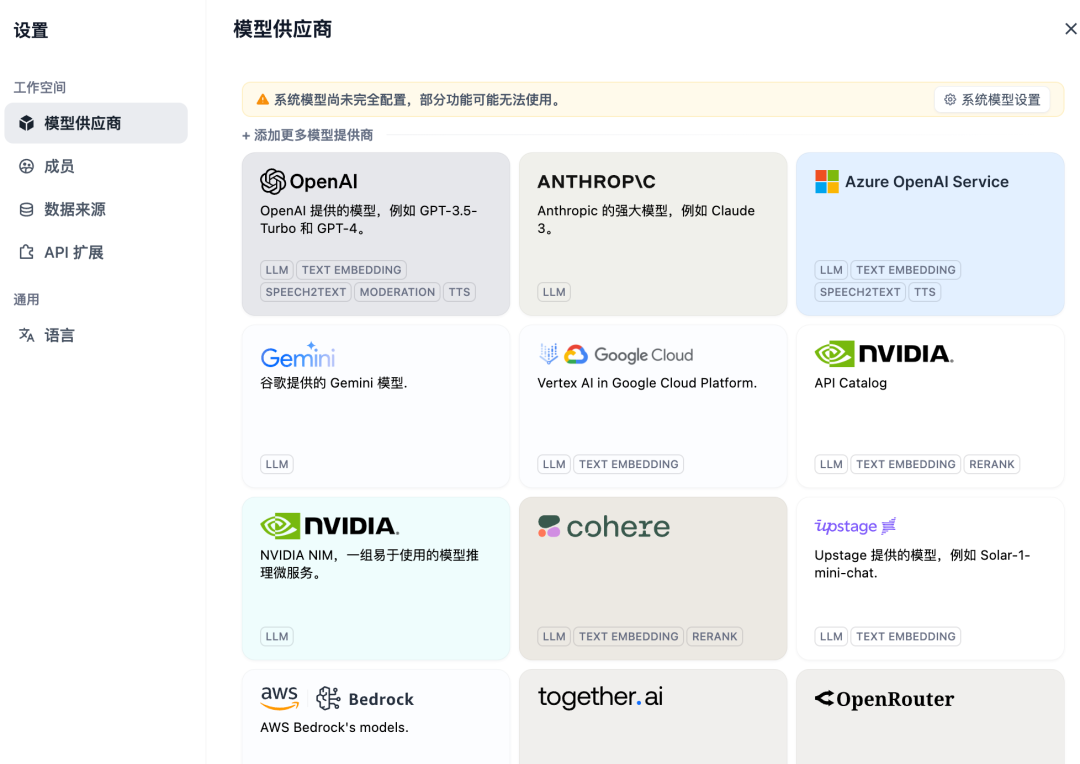
Task: Open the 模型供应商 sidebar item
Action: coord(96,123)
